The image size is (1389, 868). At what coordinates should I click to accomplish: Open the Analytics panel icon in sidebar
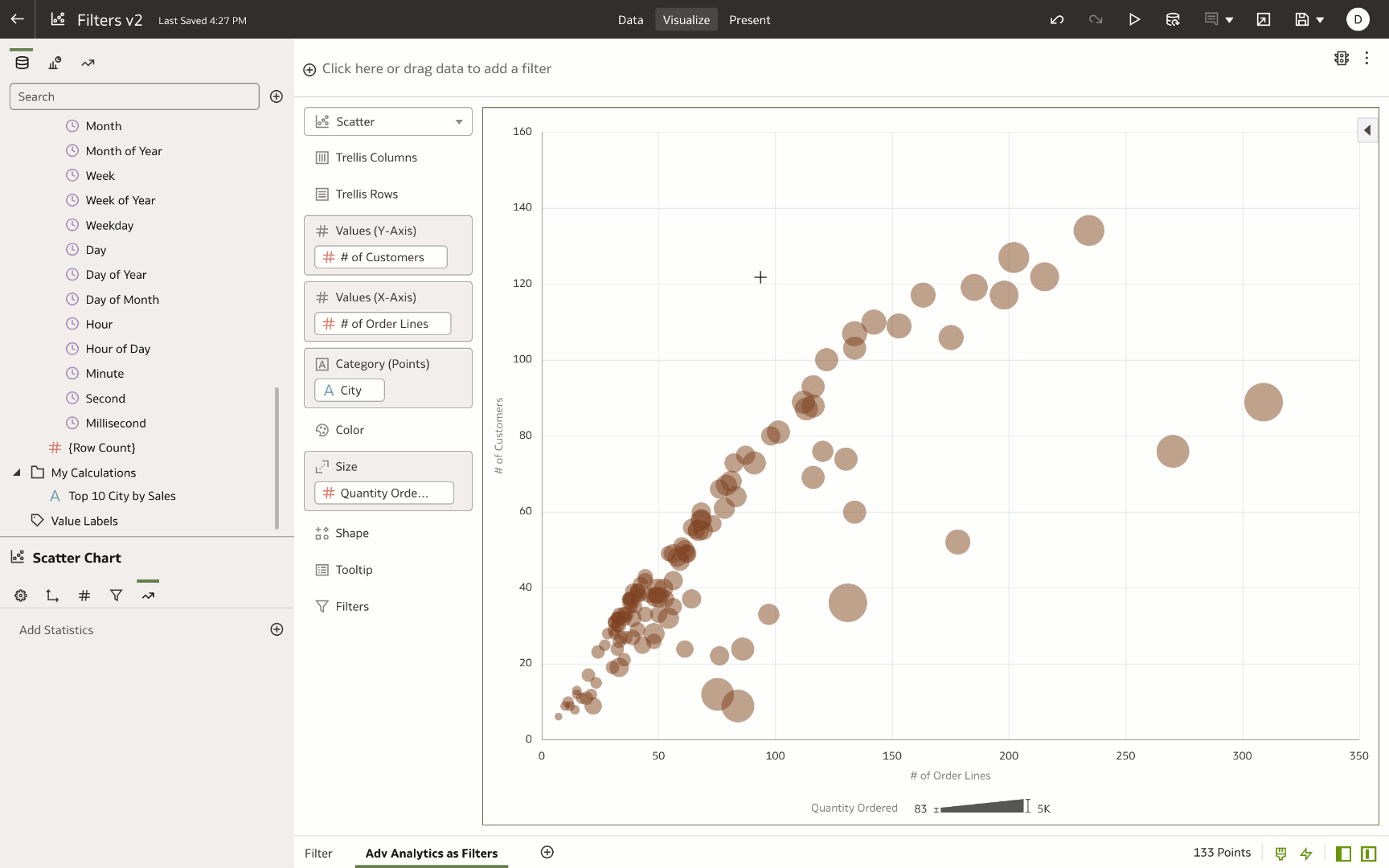88,62
